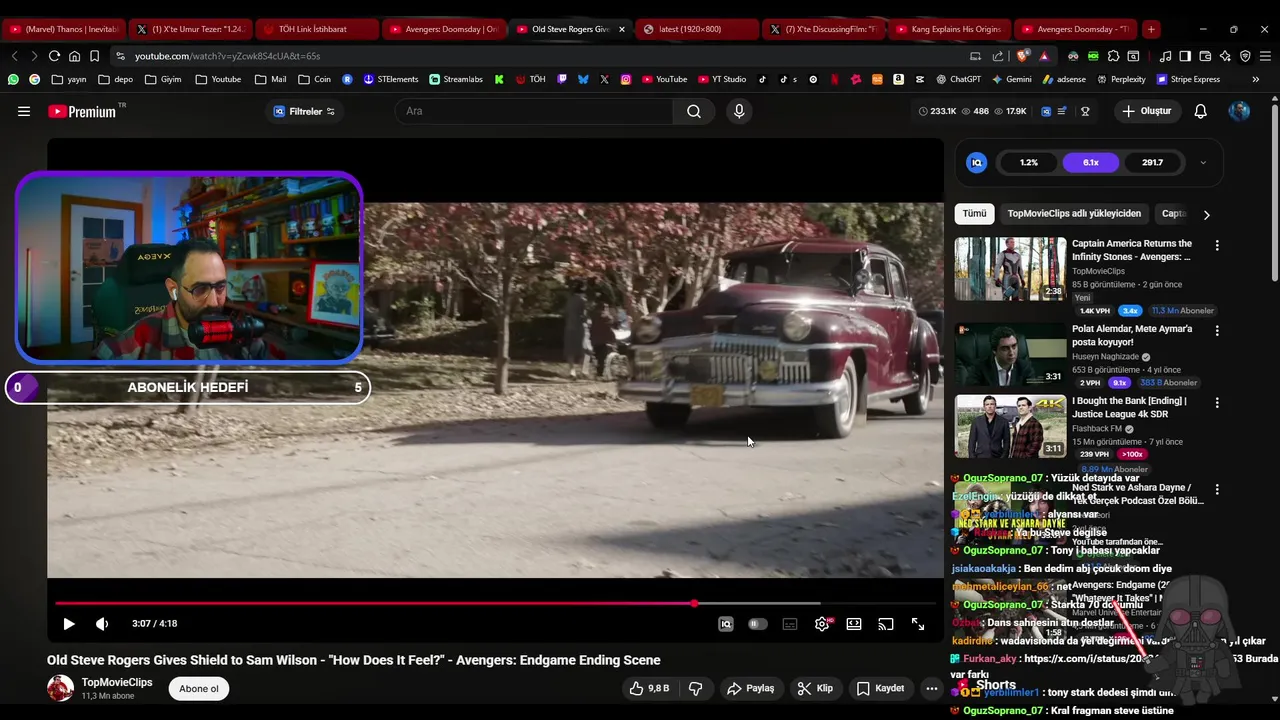Show hidden bookmarks with the double chevron
Viewport: 1280px width, 720px height.
click(x=1255, y=79)
